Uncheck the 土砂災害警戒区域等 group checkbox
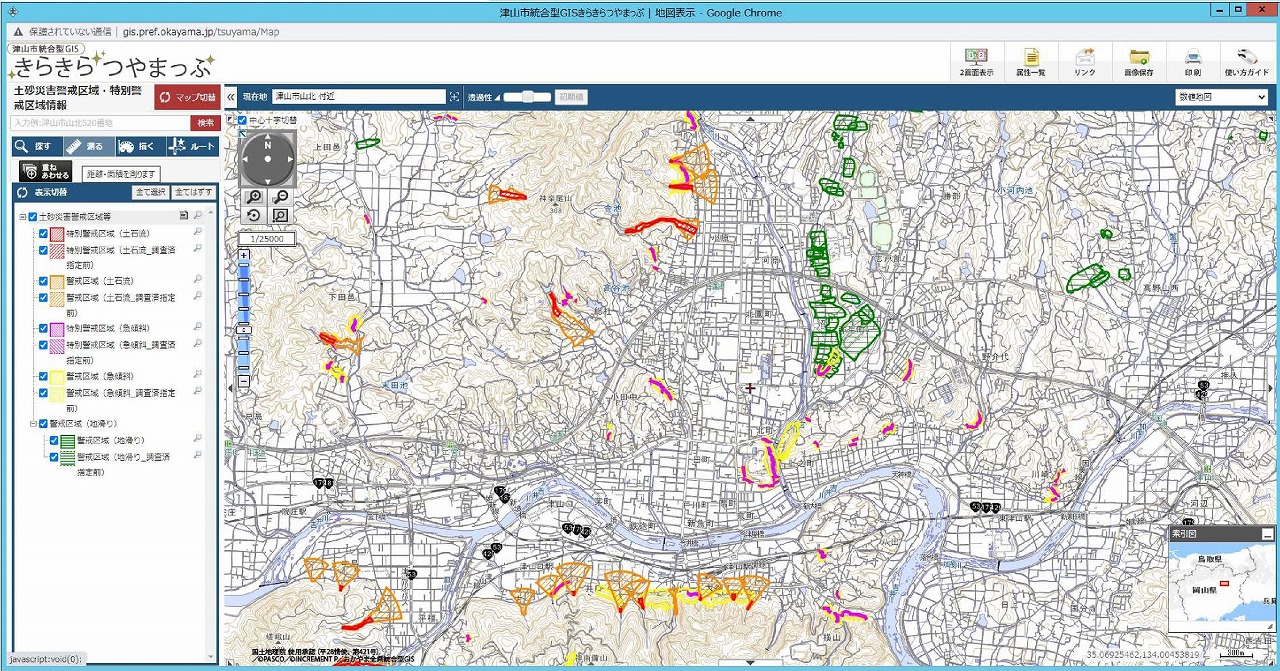The height and width of the screenshot is (671, 1280). tap(33, 217)
